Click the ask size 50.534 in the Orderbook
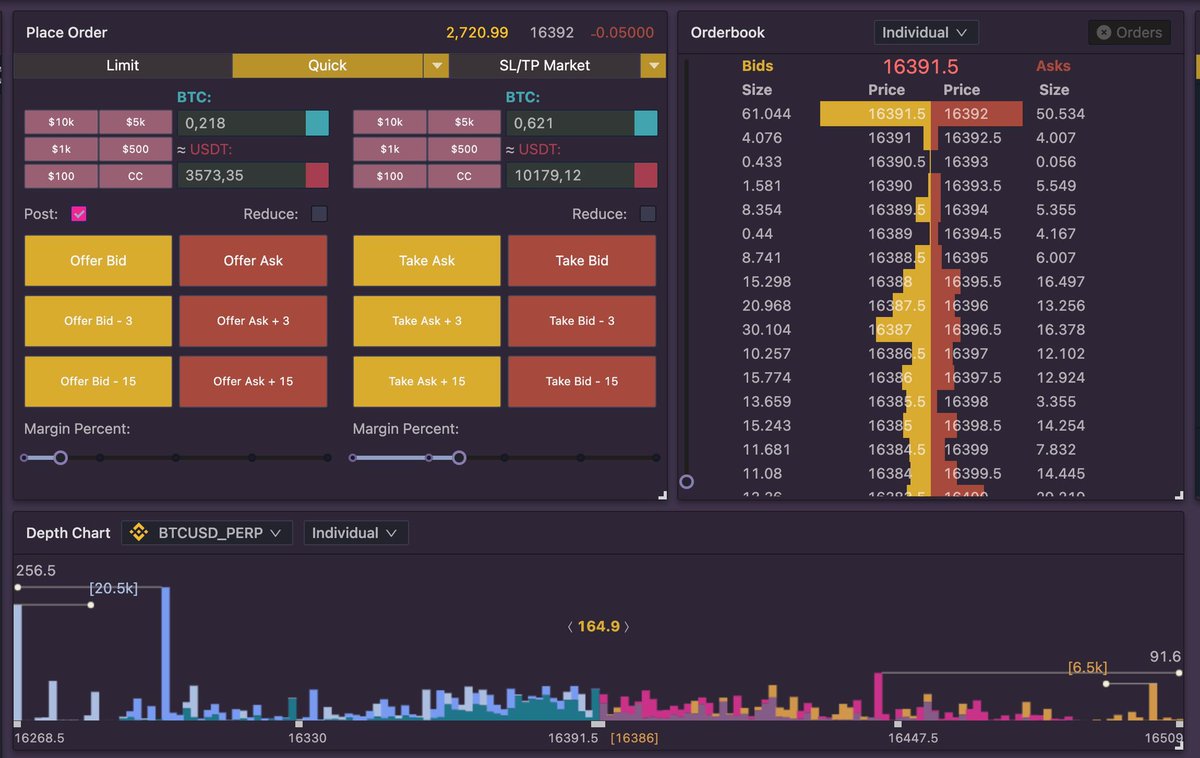This screenshot has height=758, width=1200. (x=1061, y=114)
